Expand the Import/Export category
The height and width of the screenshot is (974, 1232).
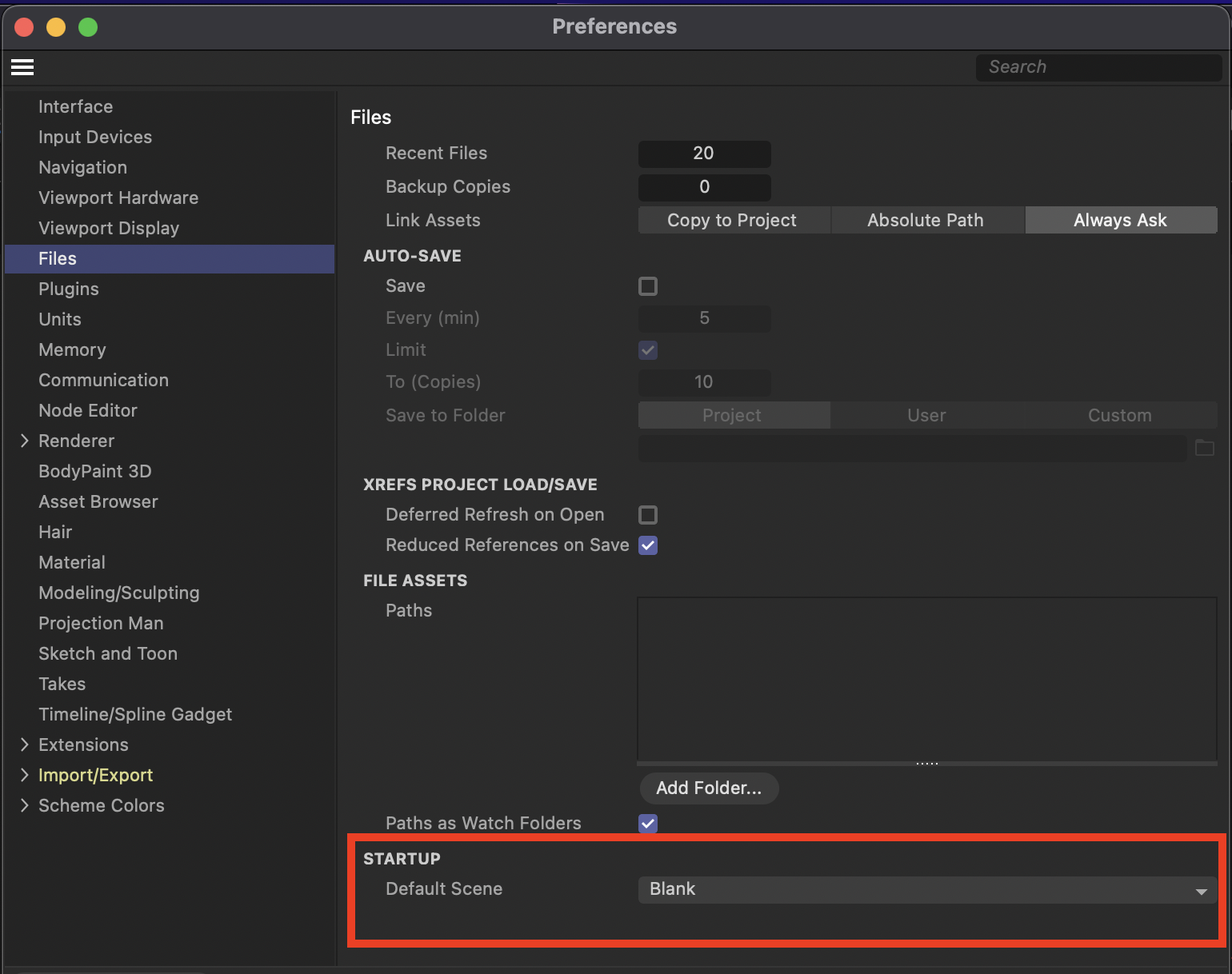24,776
